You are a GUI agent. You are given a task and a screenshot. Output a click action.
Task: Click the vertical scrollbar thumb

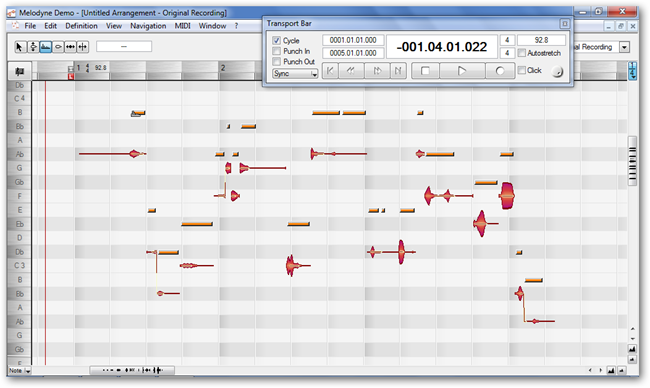(632, 161)
